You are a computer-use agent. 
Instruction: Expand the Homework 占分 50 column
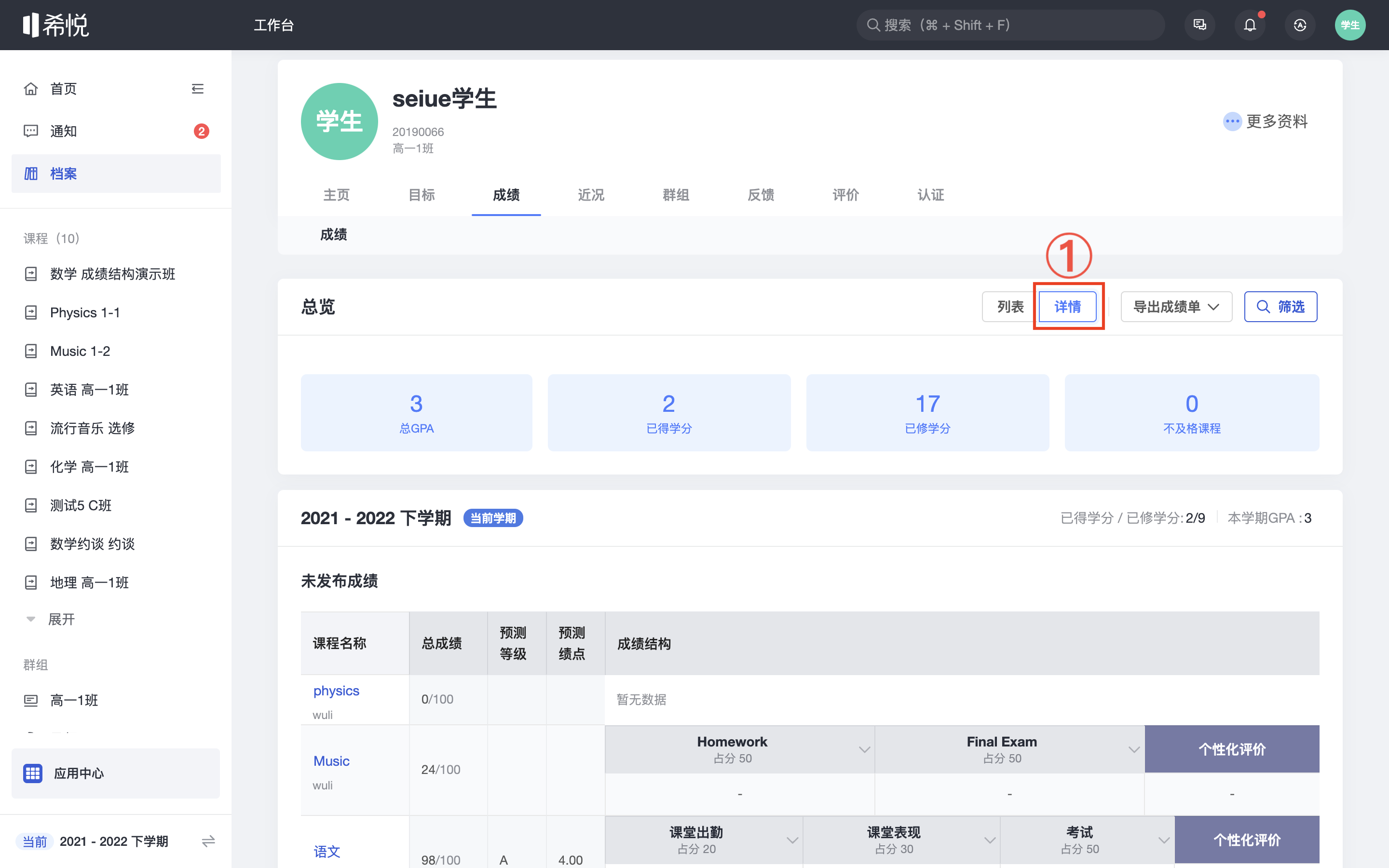tap(864, 749)
